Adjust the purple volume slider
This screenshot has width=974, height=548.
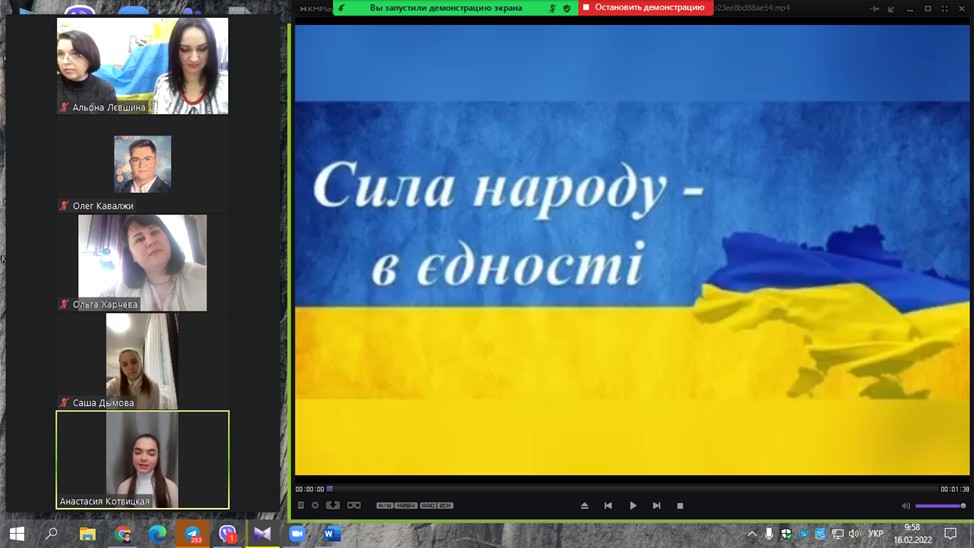[x=940, y=506]
